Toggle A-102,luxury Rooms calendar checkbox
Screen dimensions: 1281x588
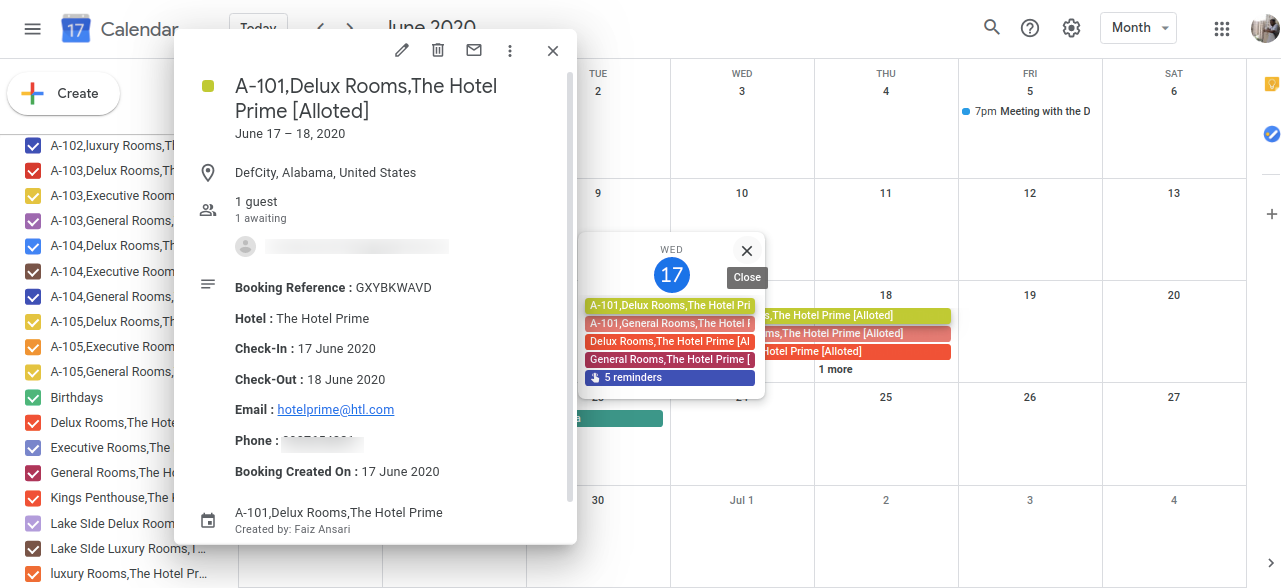point(33,146)
